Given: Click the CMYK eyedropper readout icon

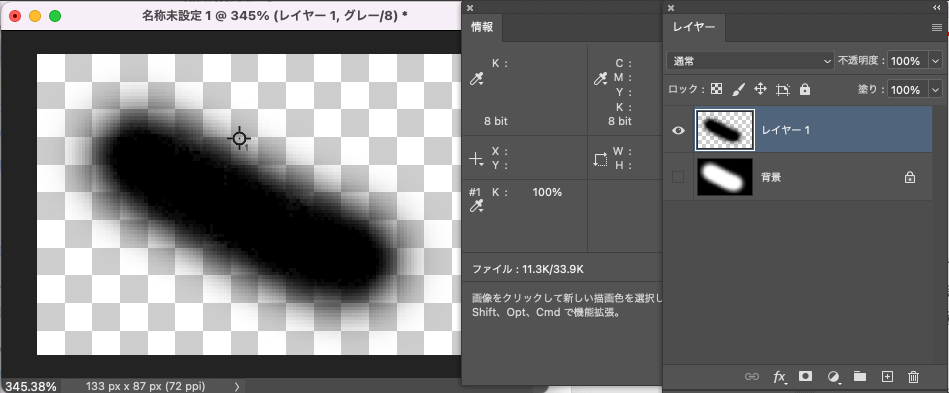Looking at the screenshot, I should 600,79.
